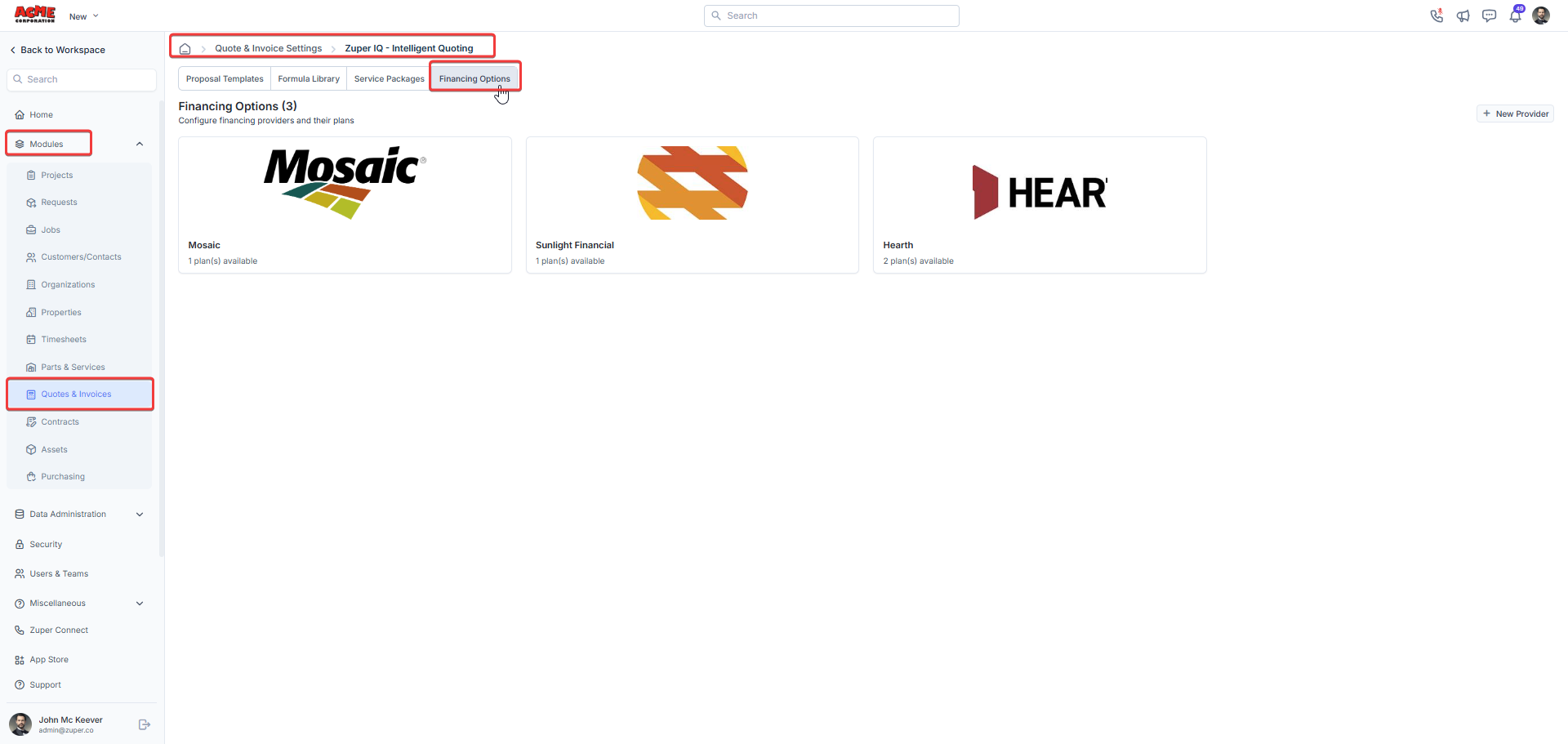
Task: Go Back to Workspace
Action: pyautogui.click(x=58, y=51)
